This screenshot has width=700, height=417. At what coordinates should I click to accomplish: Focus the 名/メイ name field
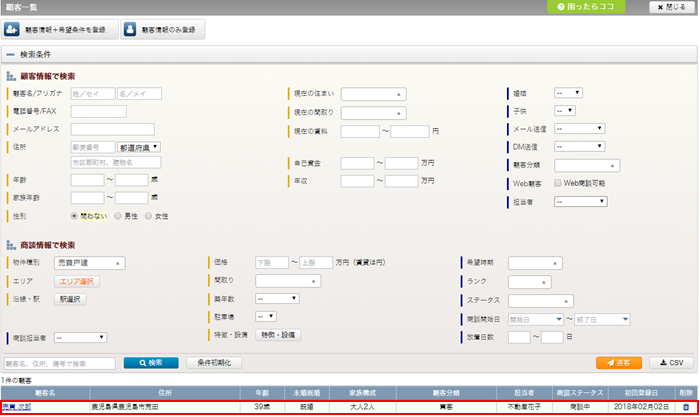pos(139,94)
